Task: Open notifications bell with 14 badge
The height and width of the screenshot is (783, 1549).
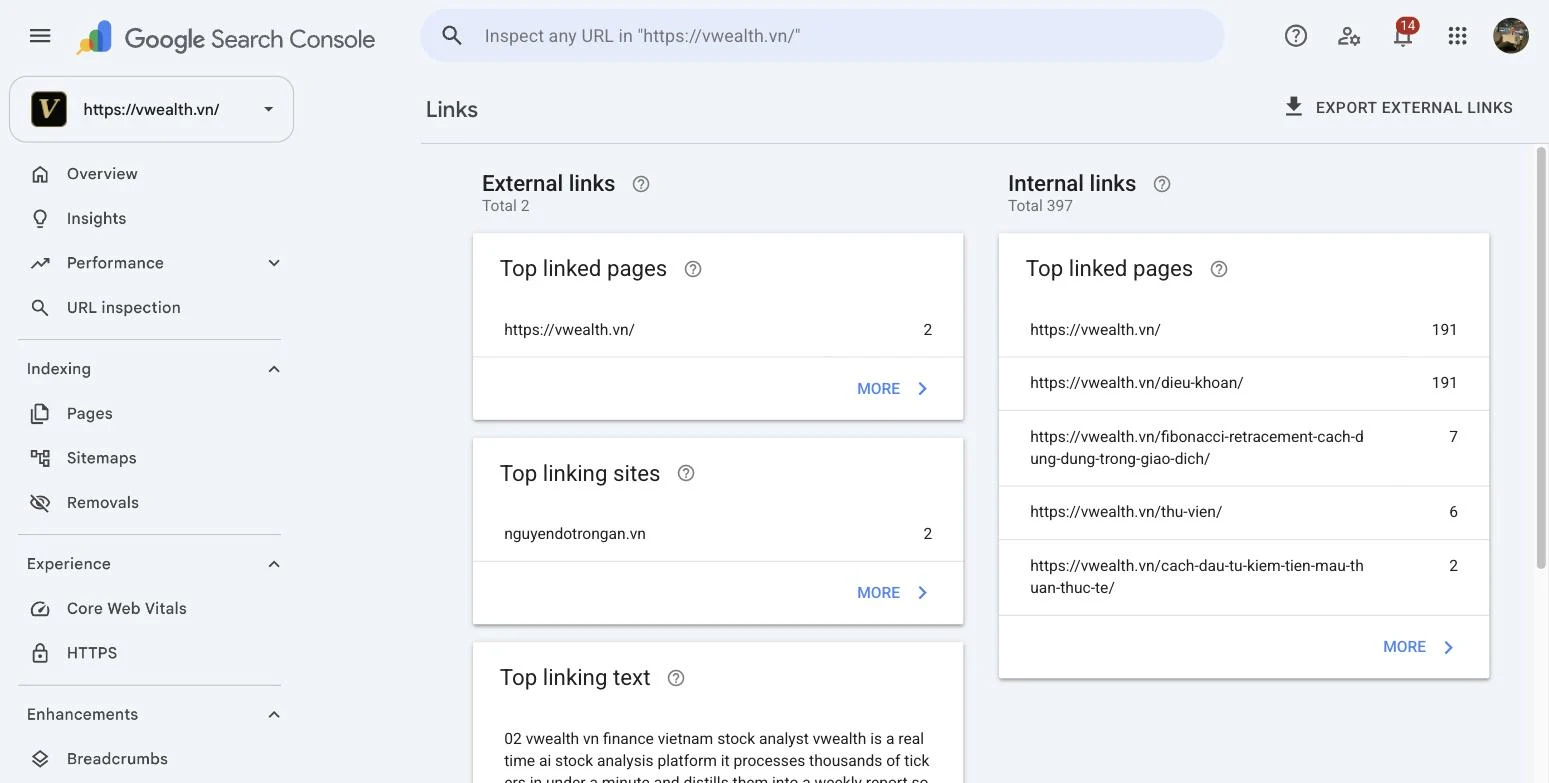Action: [1403, 35]
